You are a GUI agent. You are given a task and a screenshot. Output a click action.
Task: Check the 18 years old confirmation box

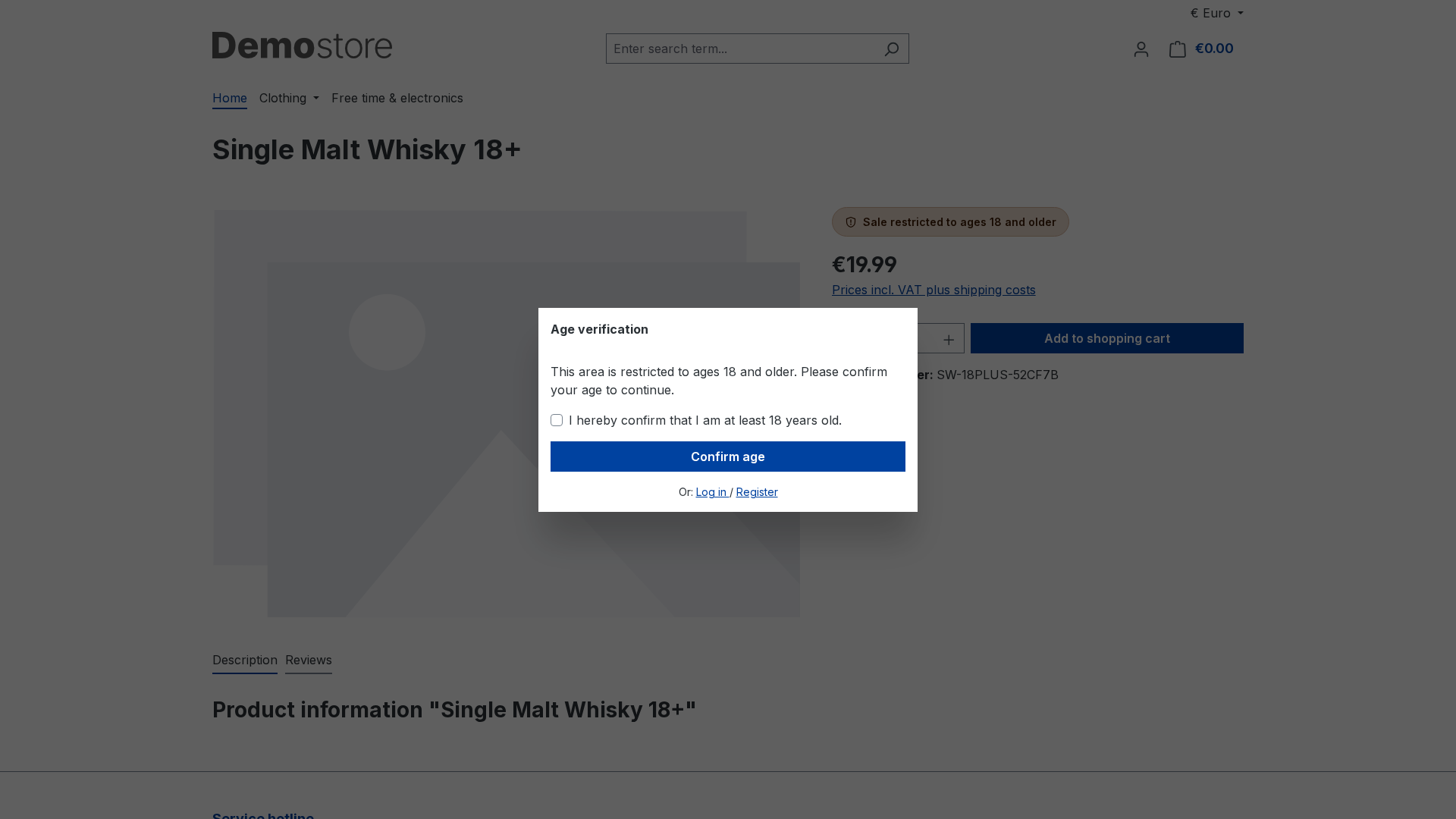[x=557, y=420]
